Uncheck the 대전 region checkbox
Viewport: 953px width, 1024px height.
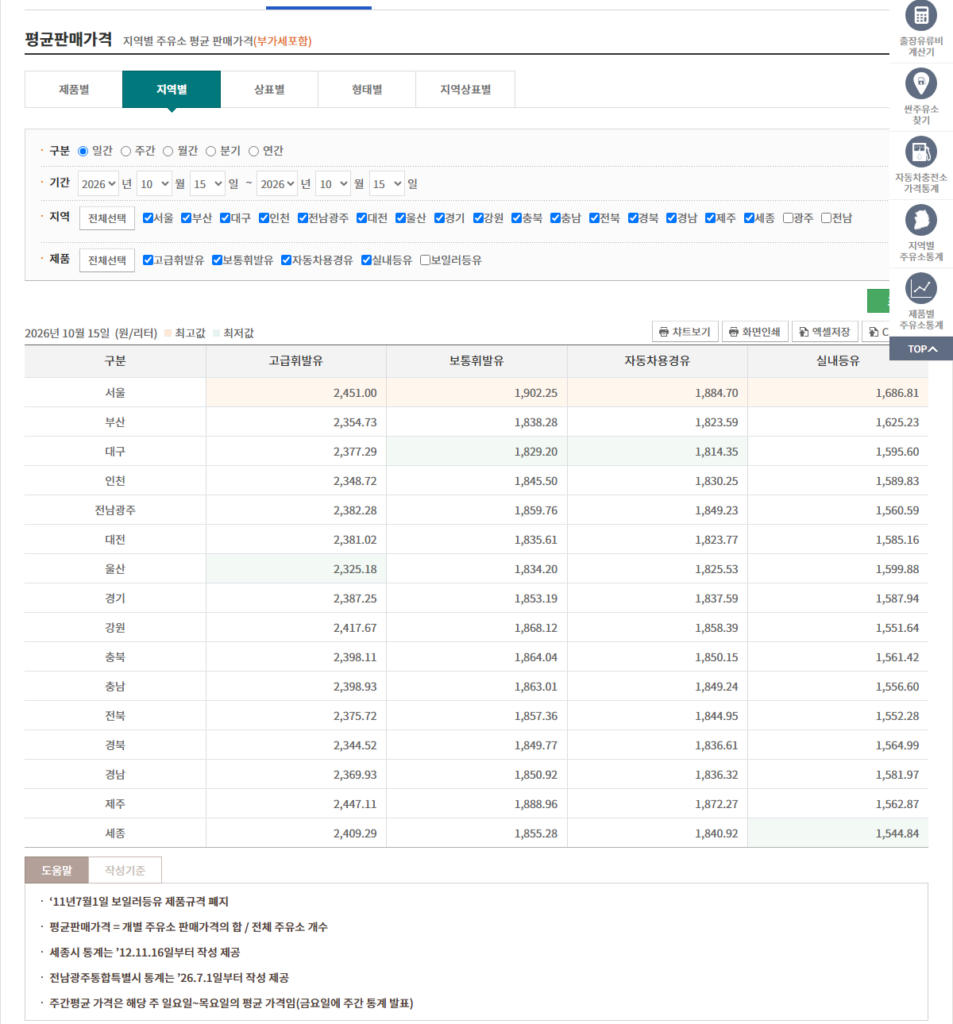click(361, 218)
